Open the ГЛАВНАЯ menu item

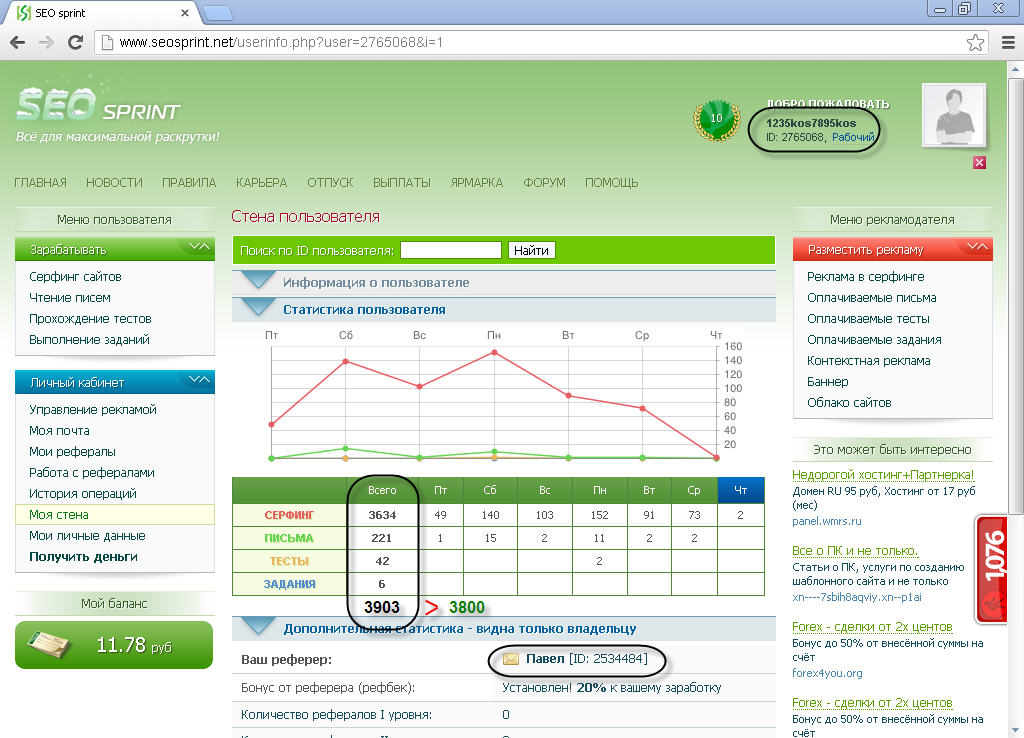point(40,183)
